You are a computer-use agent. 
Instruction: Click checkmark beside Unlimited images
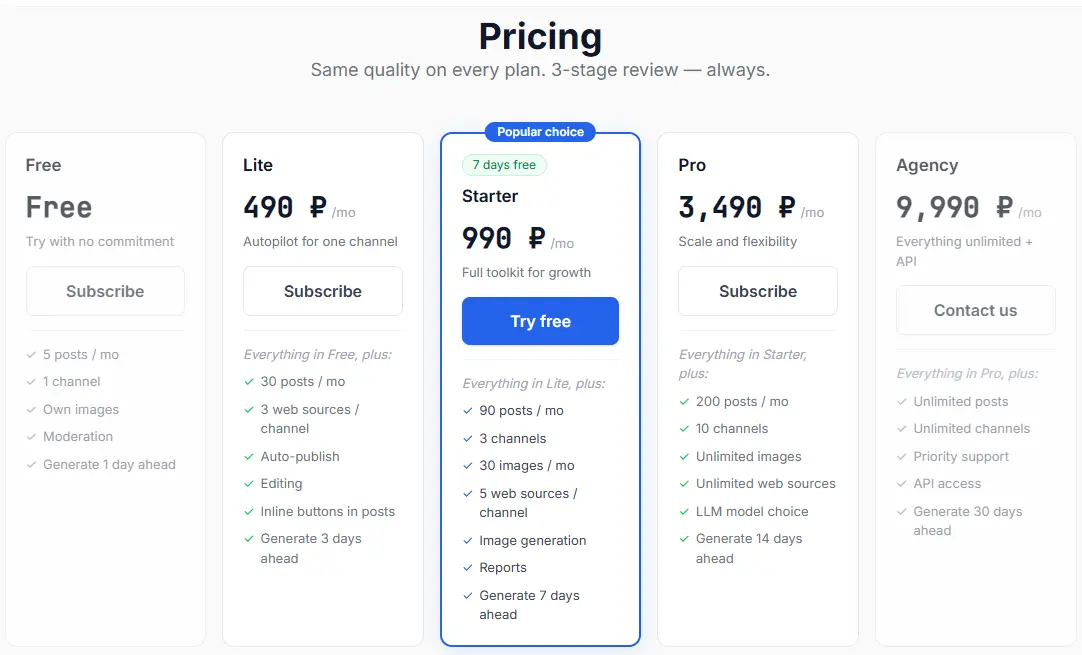click(x=685, y=457)
